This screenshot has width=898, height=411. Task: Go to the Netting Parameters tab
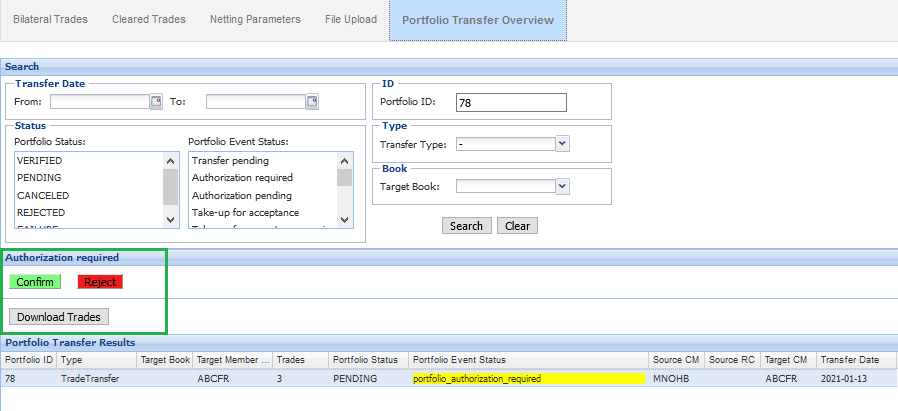point(255,19)
